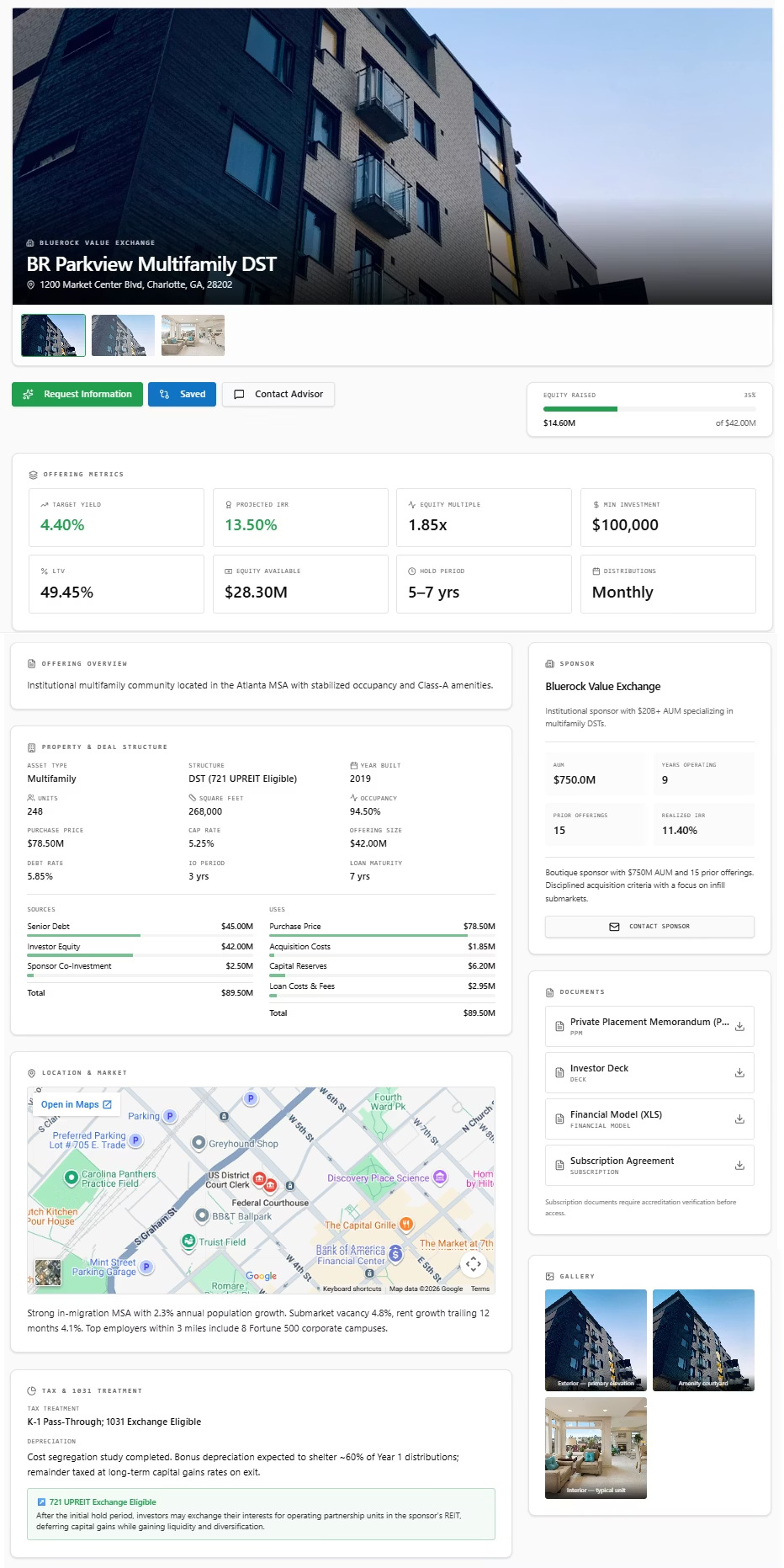784x1568 pixels.
Task: Click the location pin icon by address
Action: (x=31, y=285)
